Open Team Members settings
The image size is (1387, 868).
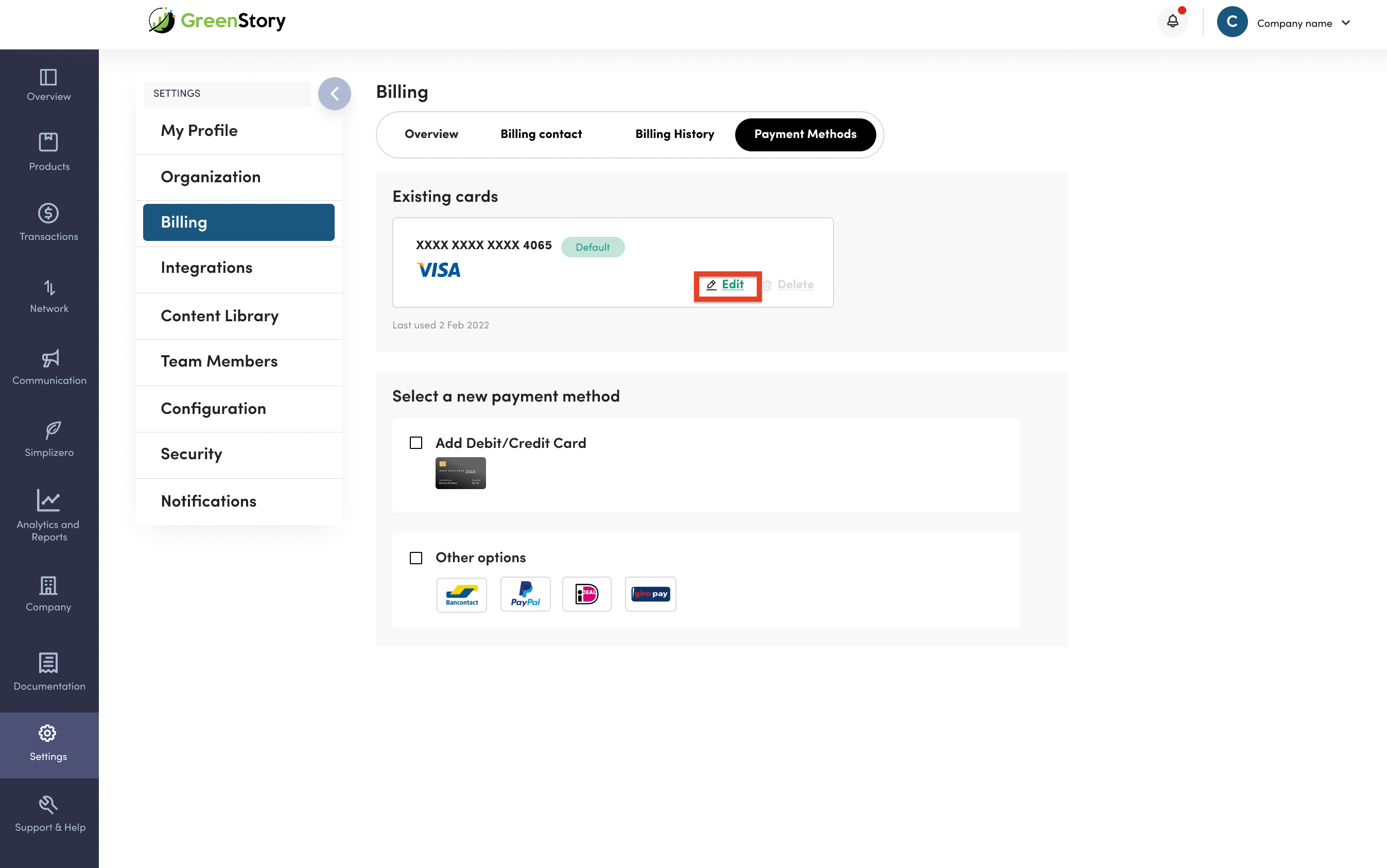tap(219, 361)
